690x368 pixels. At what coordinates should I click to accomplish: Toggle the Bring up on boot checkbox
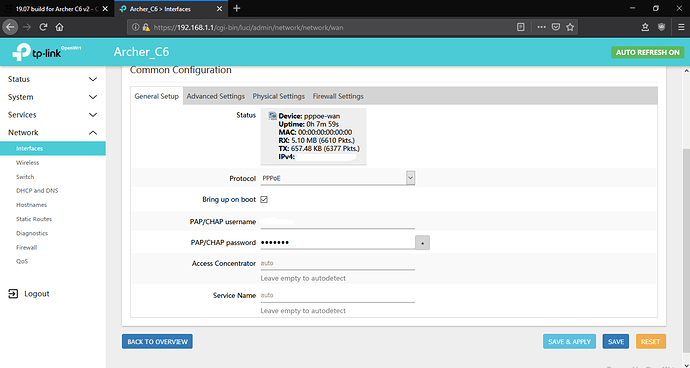(264, 199)
